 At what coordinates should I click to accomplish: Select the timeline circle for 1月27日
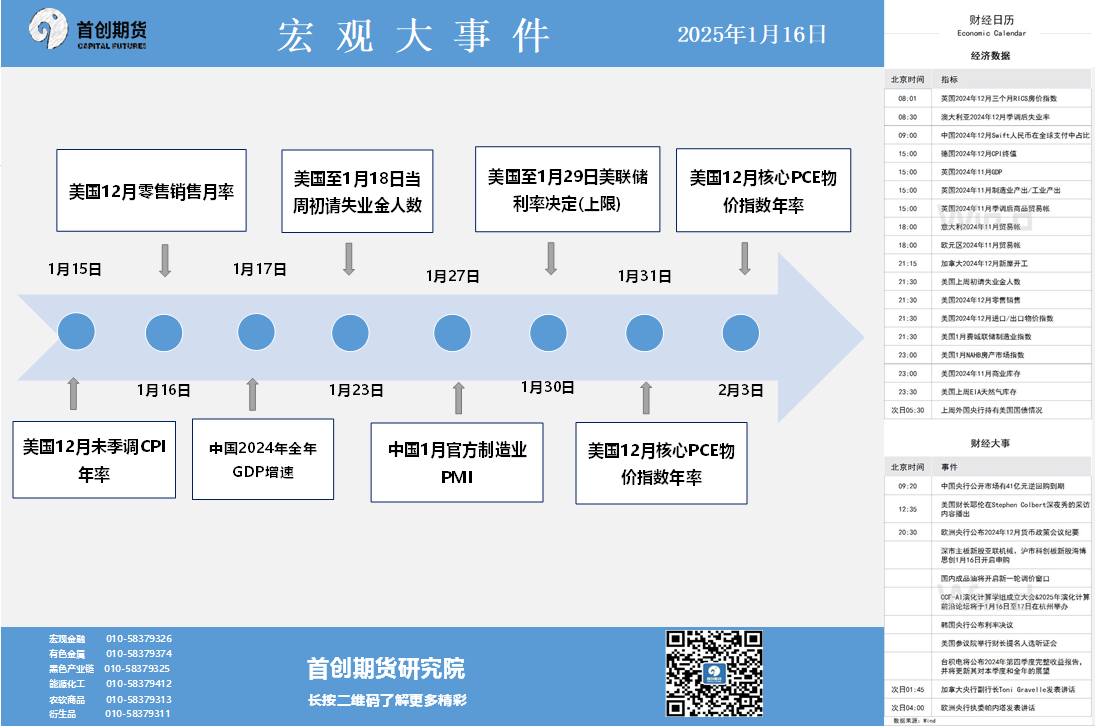click(452, 333)
